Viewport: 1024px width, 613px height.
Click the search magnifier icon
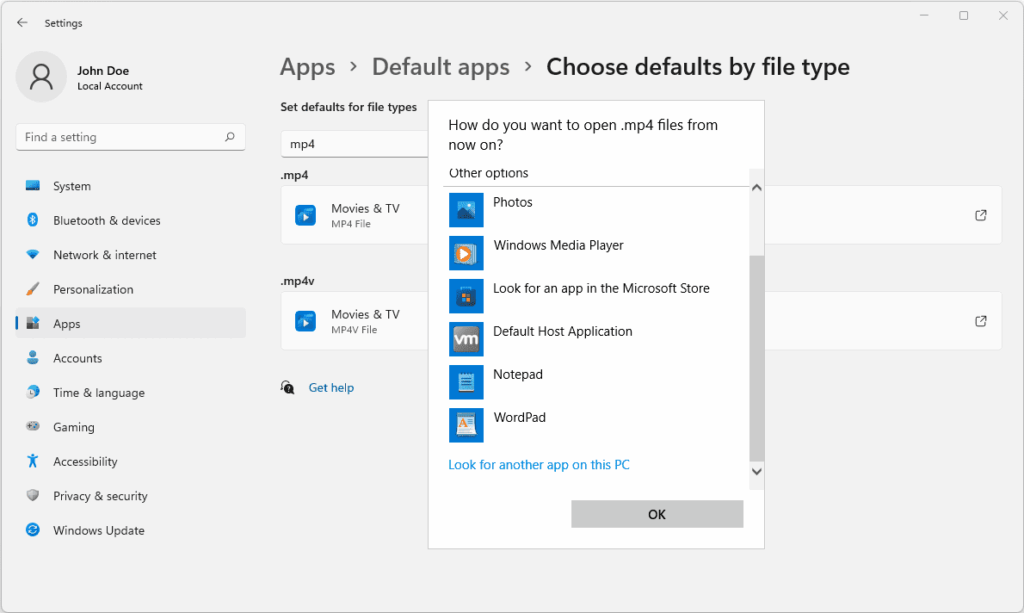pos(230,136)
